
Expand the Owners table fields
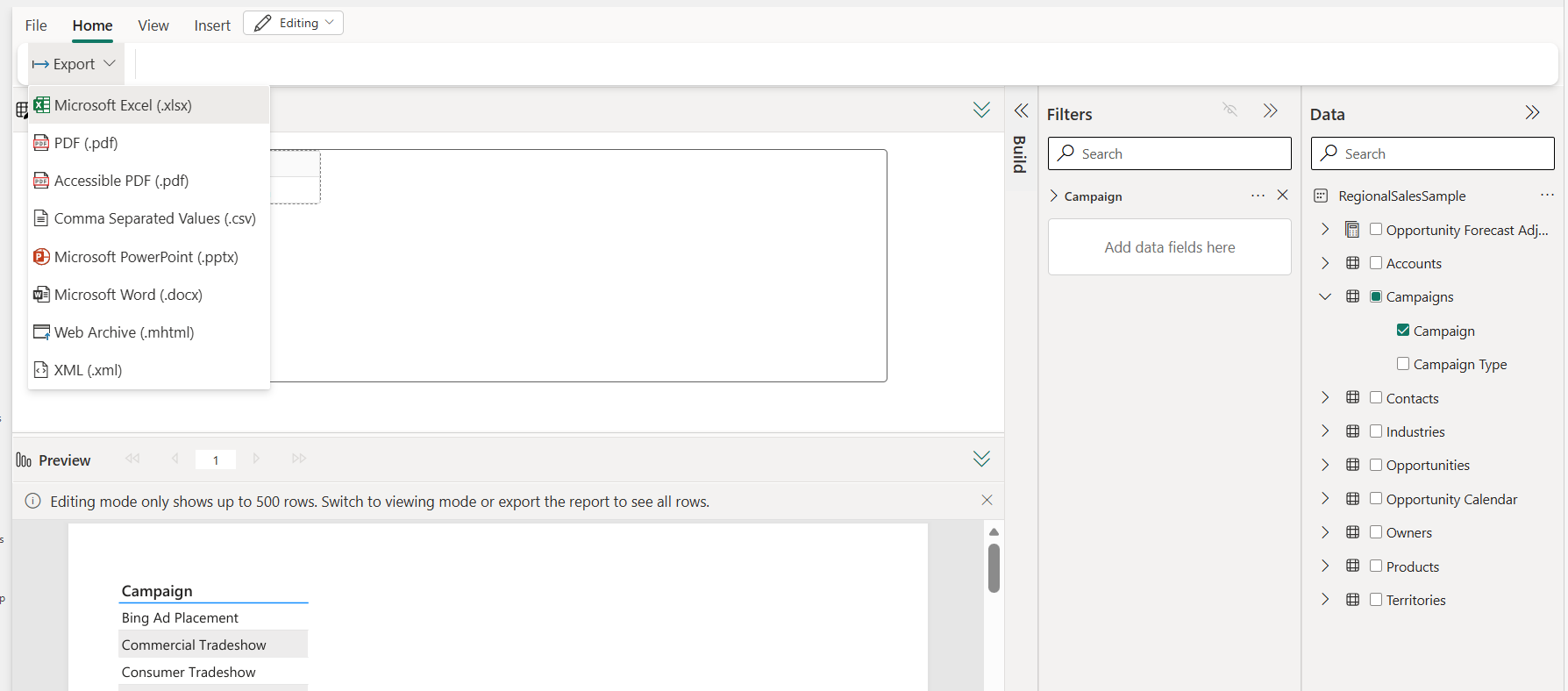[x=1325, y=532]
